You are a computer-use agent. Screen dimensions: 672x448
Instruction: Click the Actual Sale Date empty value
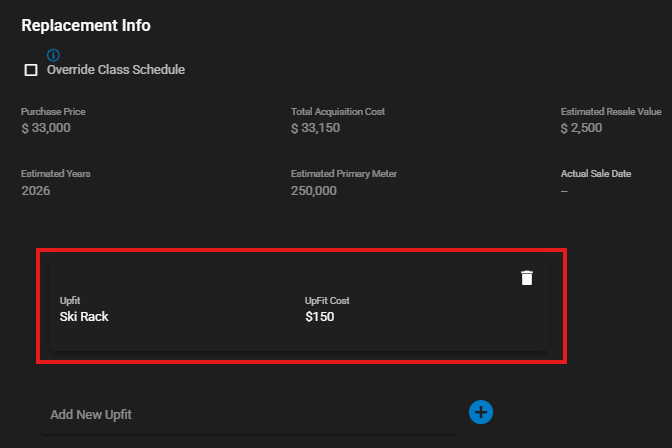[565, 190]
